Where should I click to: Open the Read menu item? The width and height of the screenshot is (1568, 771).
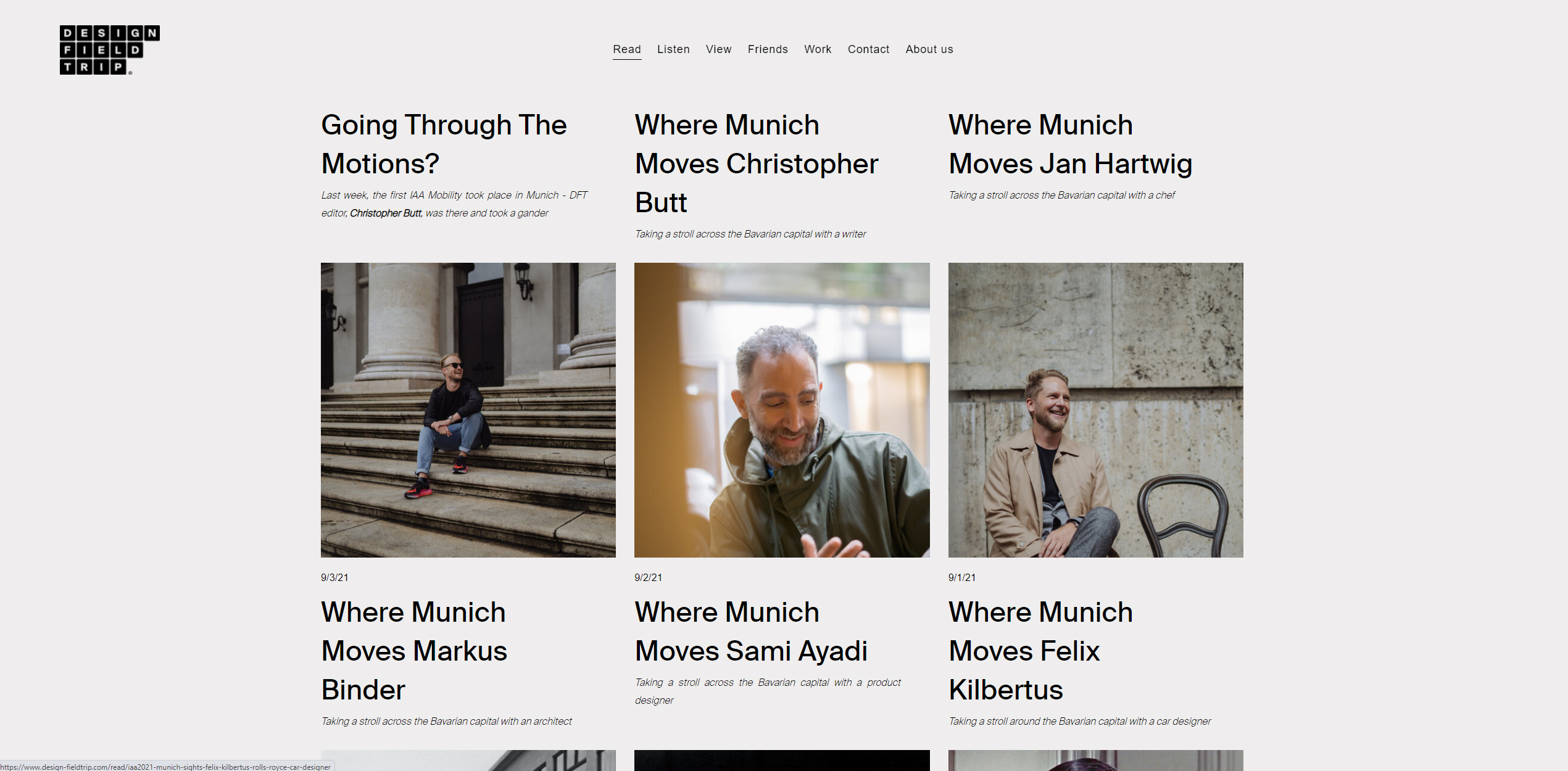(x=626, y=49)
